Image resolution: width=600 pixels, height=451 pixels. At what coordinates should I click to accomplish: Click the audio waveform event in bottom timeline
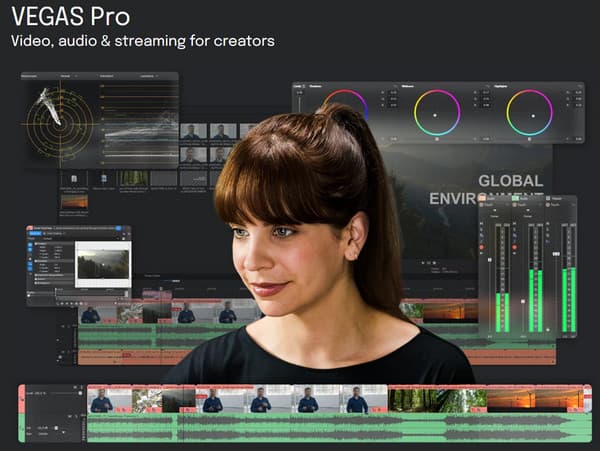(x=339, y=428)
